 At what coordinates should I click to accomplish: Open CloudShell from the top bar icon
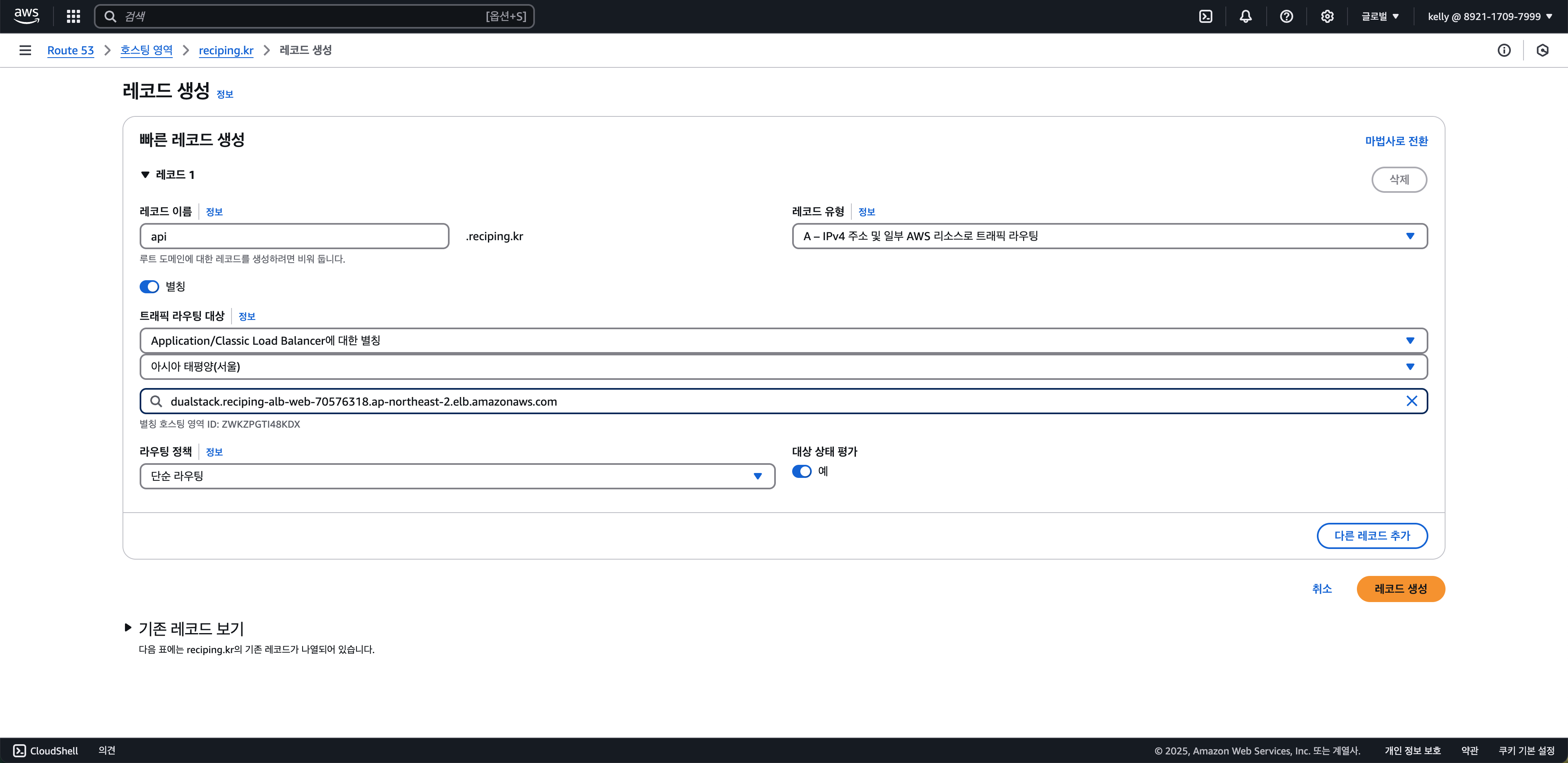[1205, 16]
